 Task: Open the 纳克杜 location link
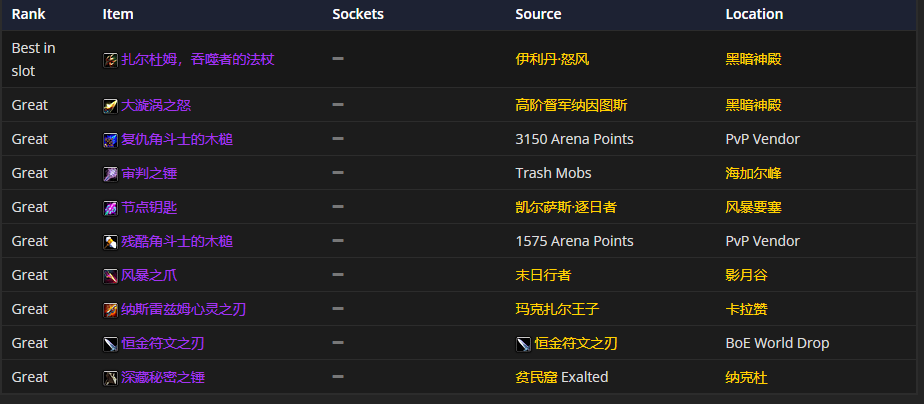pyautogui.click(x=746, y=378)
